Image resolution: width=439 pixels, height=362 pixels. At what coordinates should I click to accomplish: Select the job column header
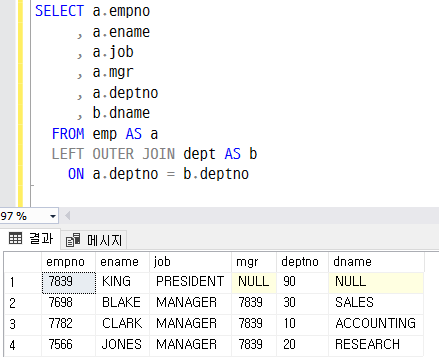(190, 262)
